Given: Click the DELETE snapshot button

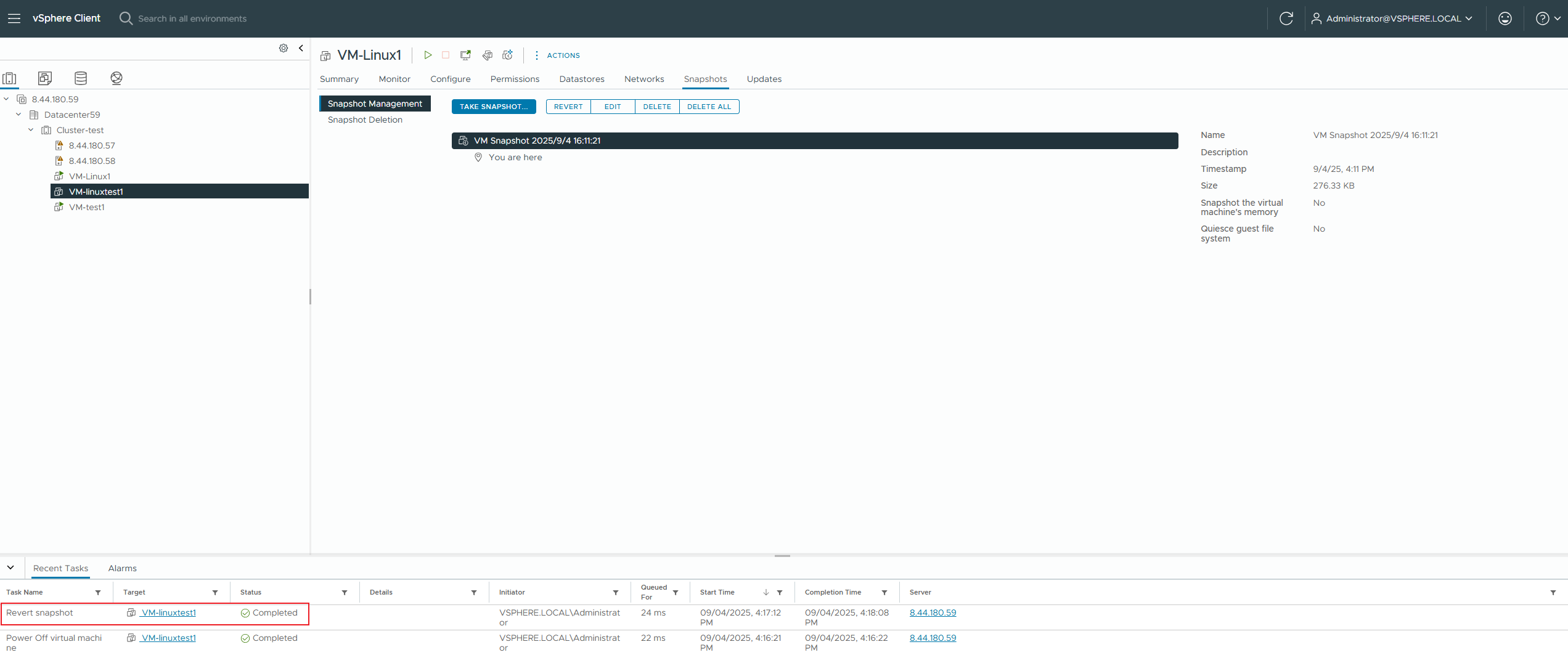Looking at the screenshot, I should (x=657, y=107).
